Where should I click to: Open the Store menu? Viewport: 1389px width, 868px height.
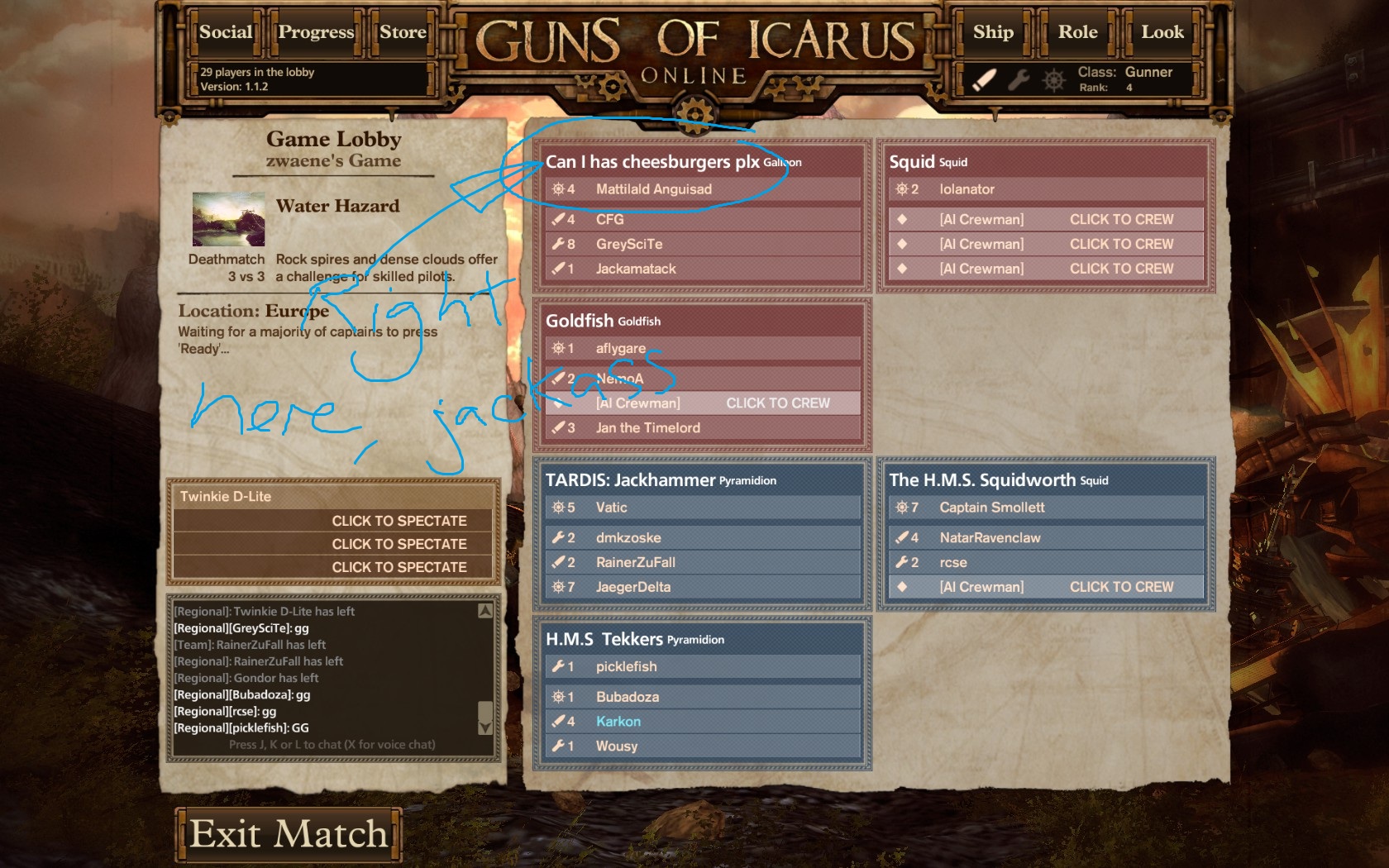tap(403, 32)
